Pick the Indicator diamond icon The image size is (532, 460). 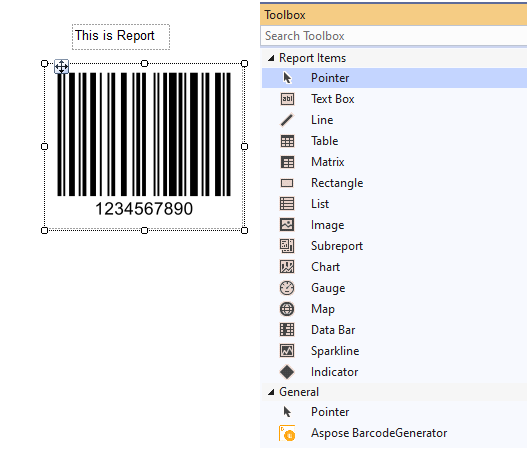pos(287,372)
